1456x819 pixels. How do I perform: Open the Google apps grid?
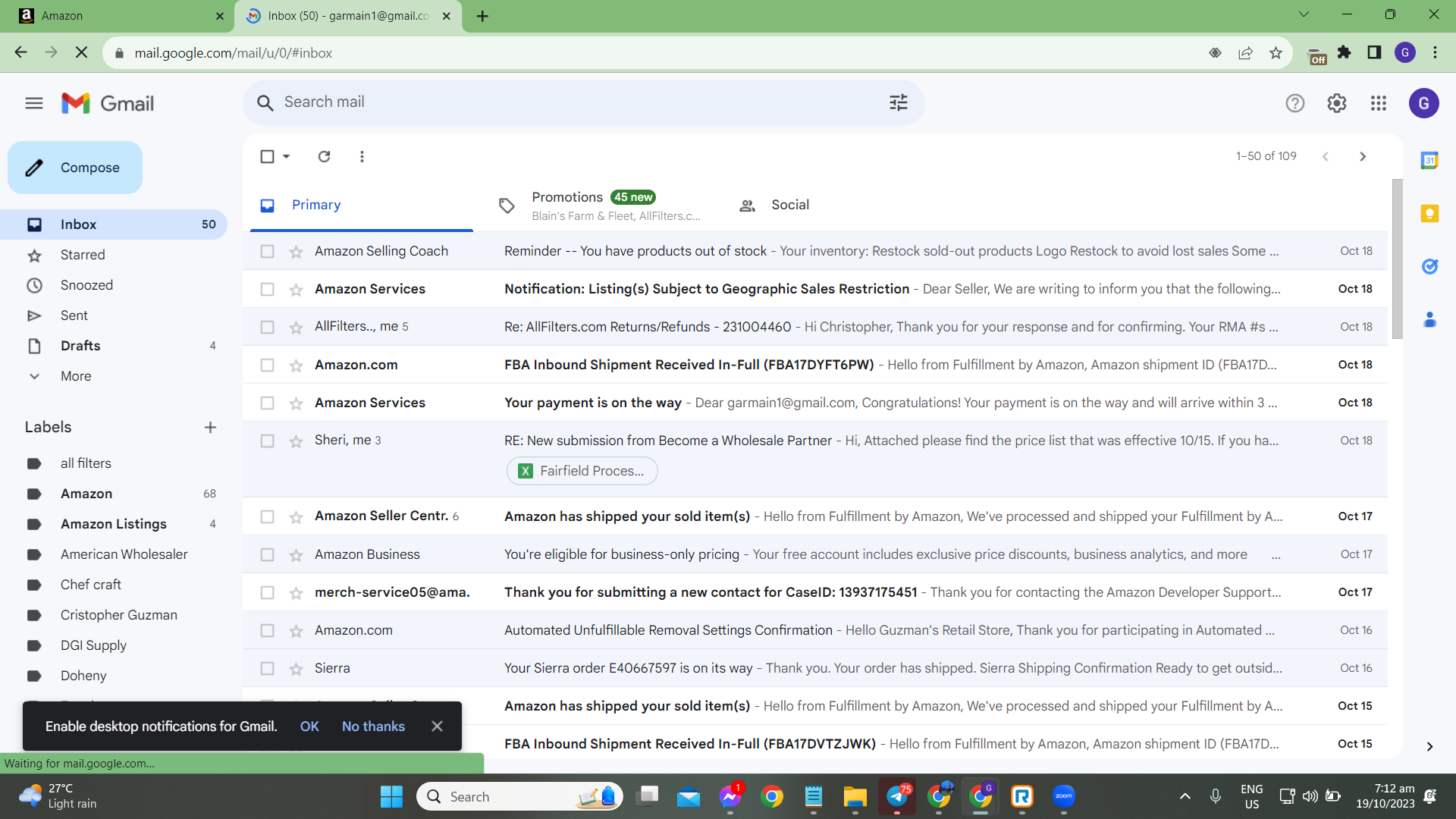pos(1378,103)
